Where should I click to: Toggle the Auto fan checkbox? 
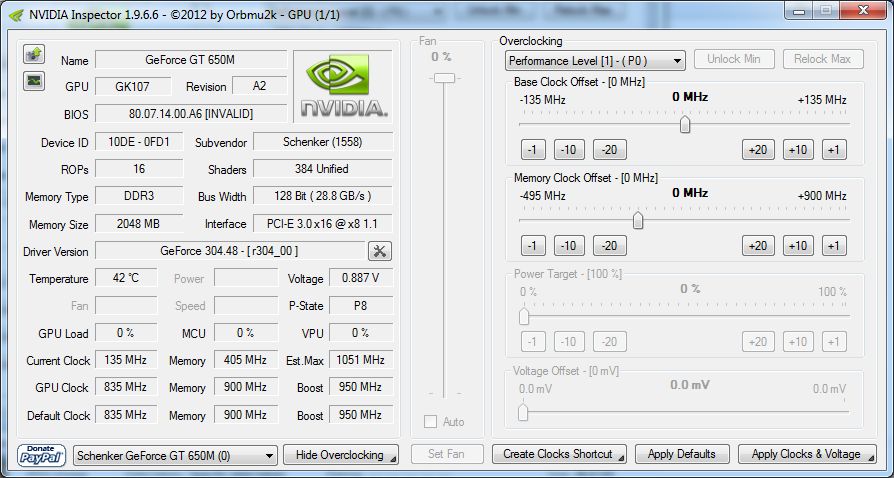point(430,422)
